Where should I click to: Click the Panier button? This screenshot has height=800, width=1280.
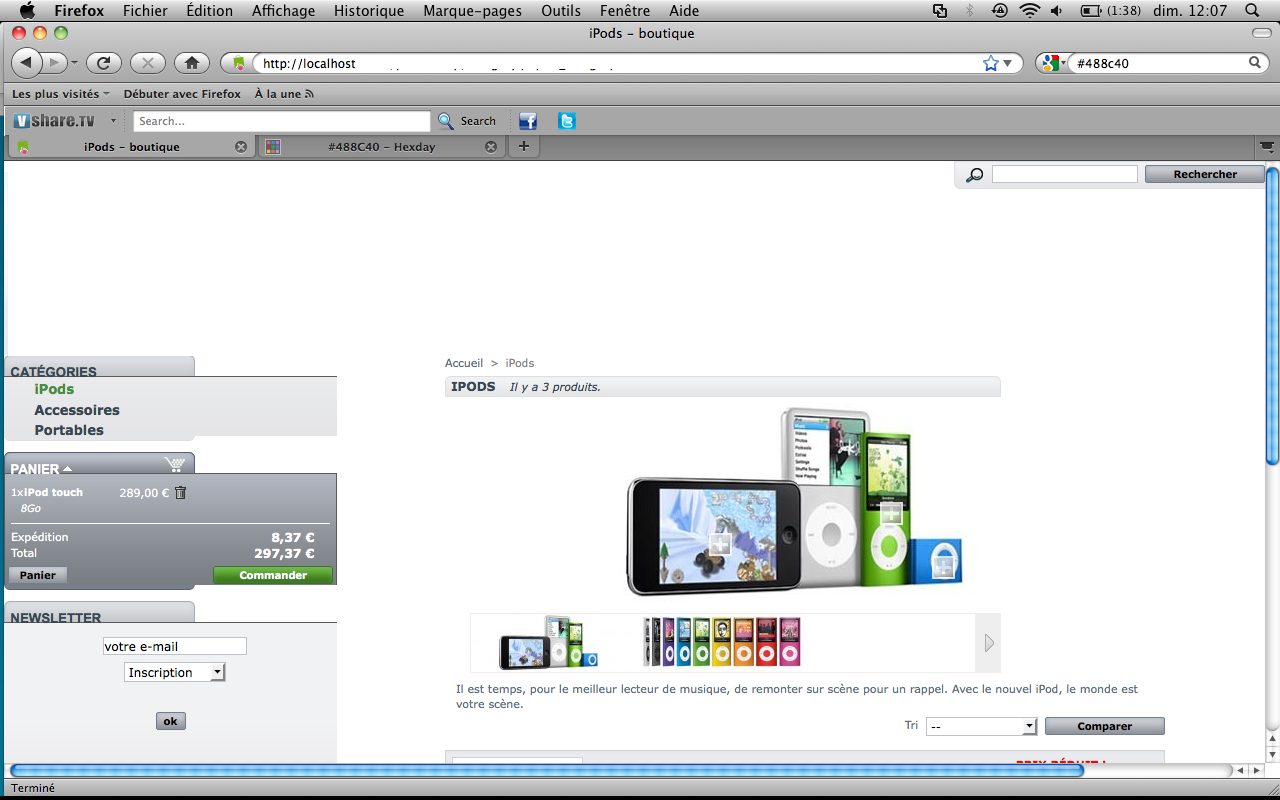point(38,575)
